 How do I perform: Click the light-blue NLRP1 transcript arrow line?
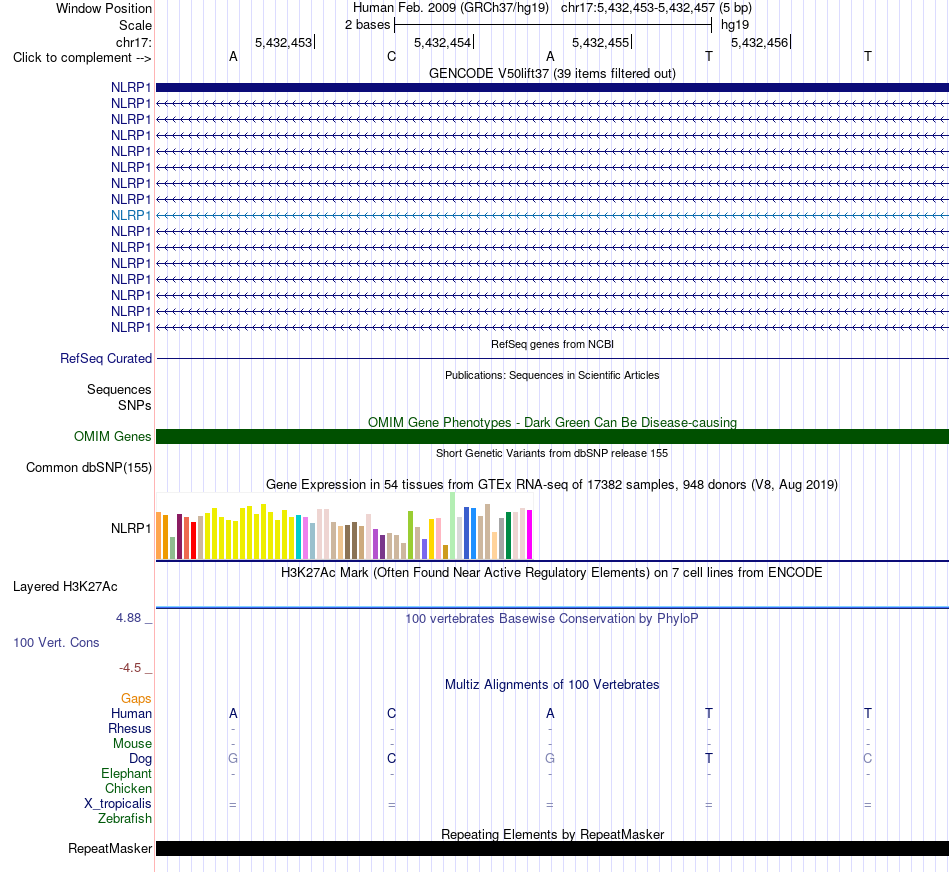(x=552, y=215)
